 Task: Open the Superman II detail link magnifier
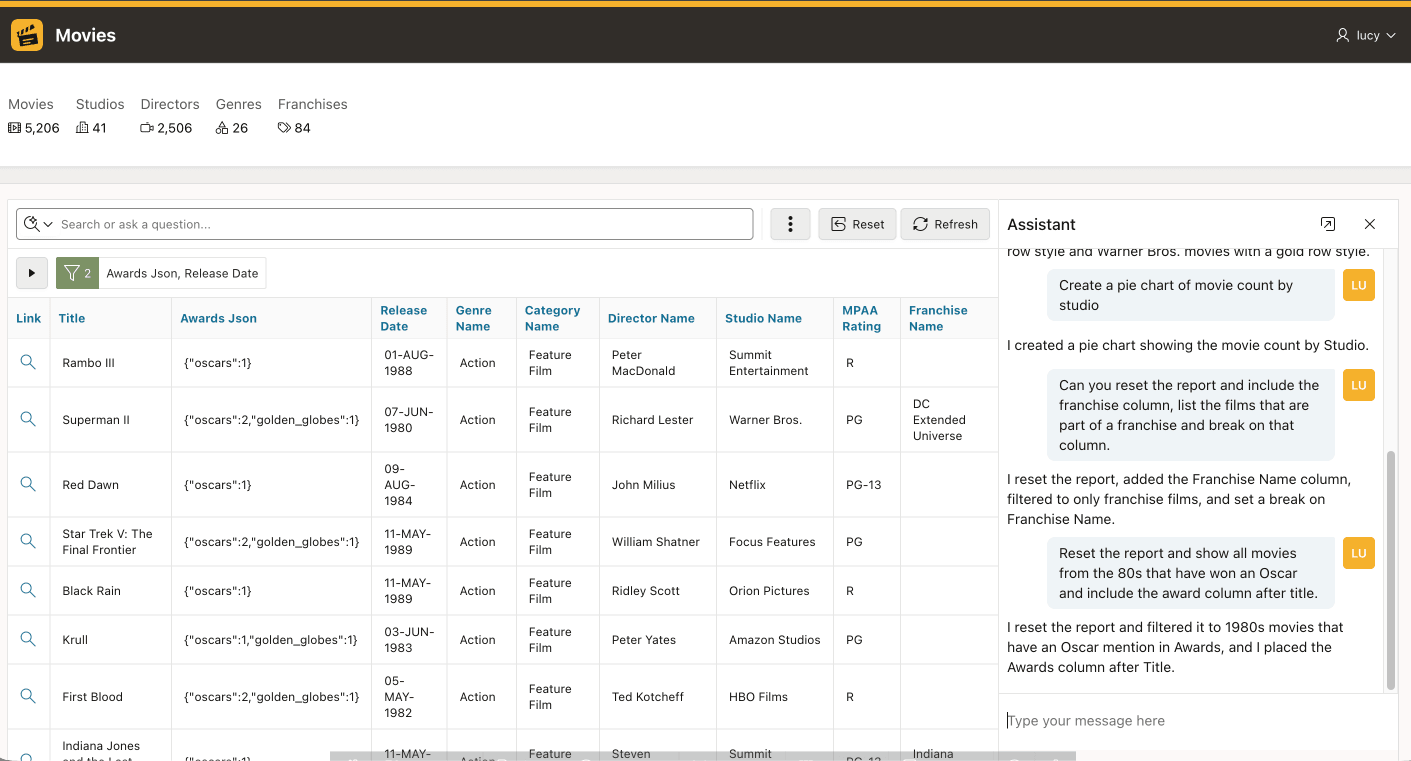28,419
